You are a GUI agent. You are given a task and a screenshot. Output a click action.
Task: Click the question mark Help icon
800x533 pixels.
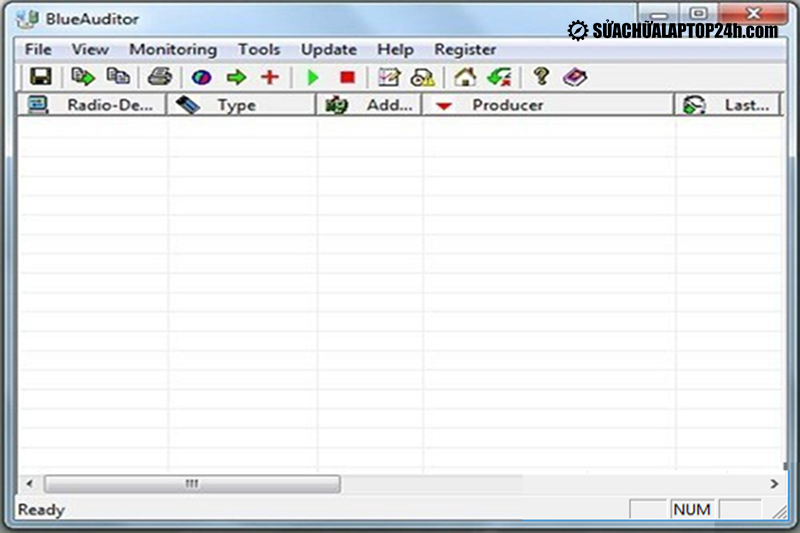tap(541, 77)
